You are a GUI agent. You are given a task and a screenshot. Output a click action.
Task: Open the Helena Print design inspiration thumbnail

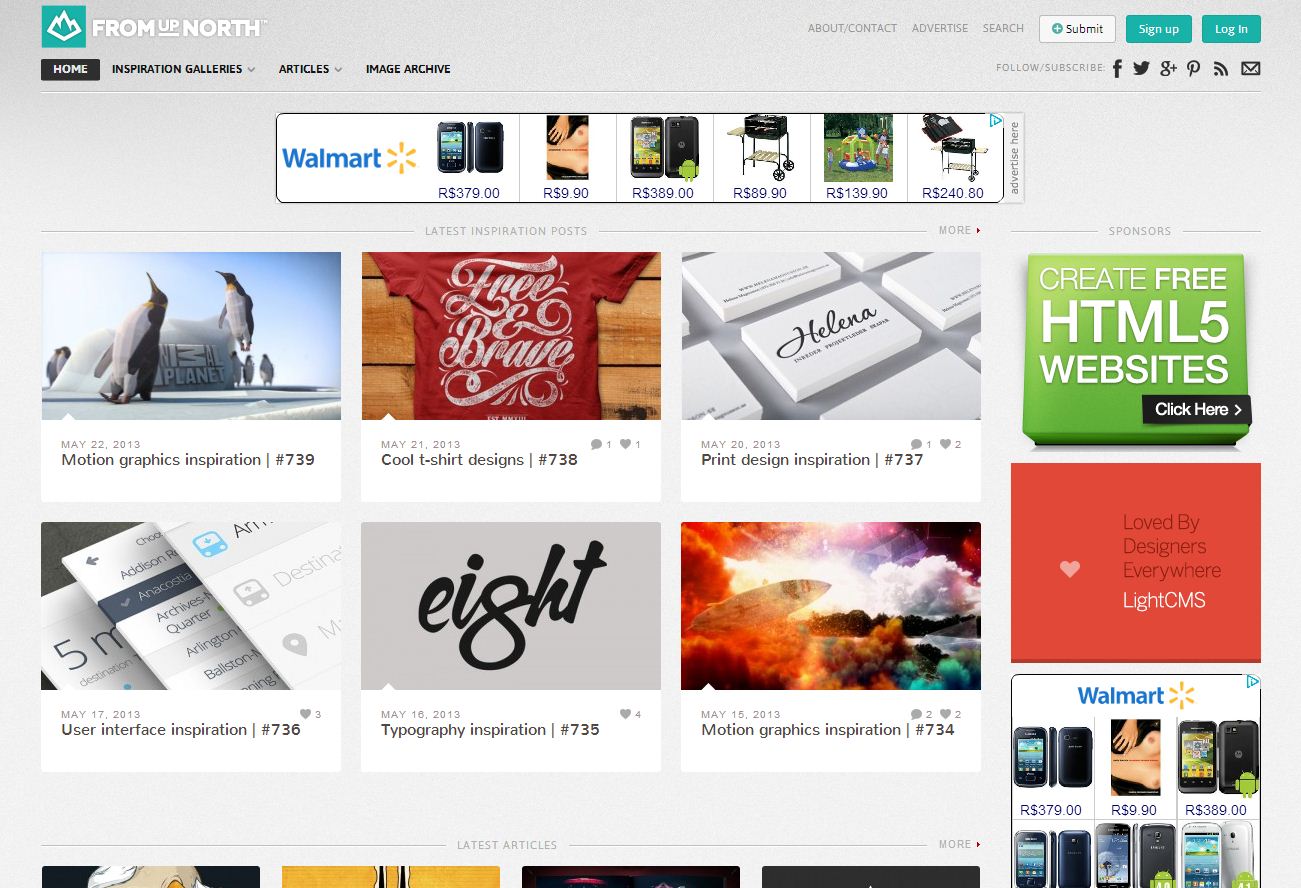[831, 335]
